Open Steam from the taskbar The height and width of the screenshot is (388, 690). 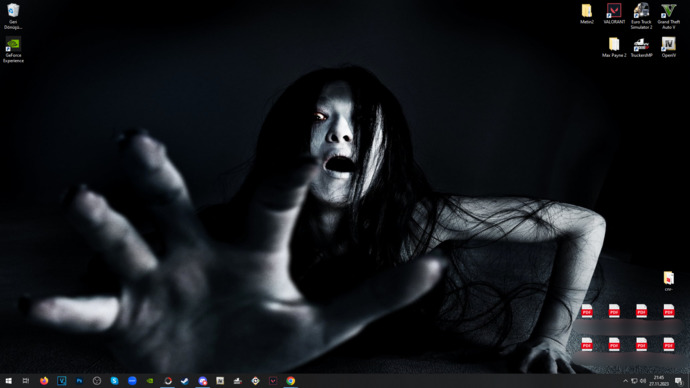tap(185, 381)
